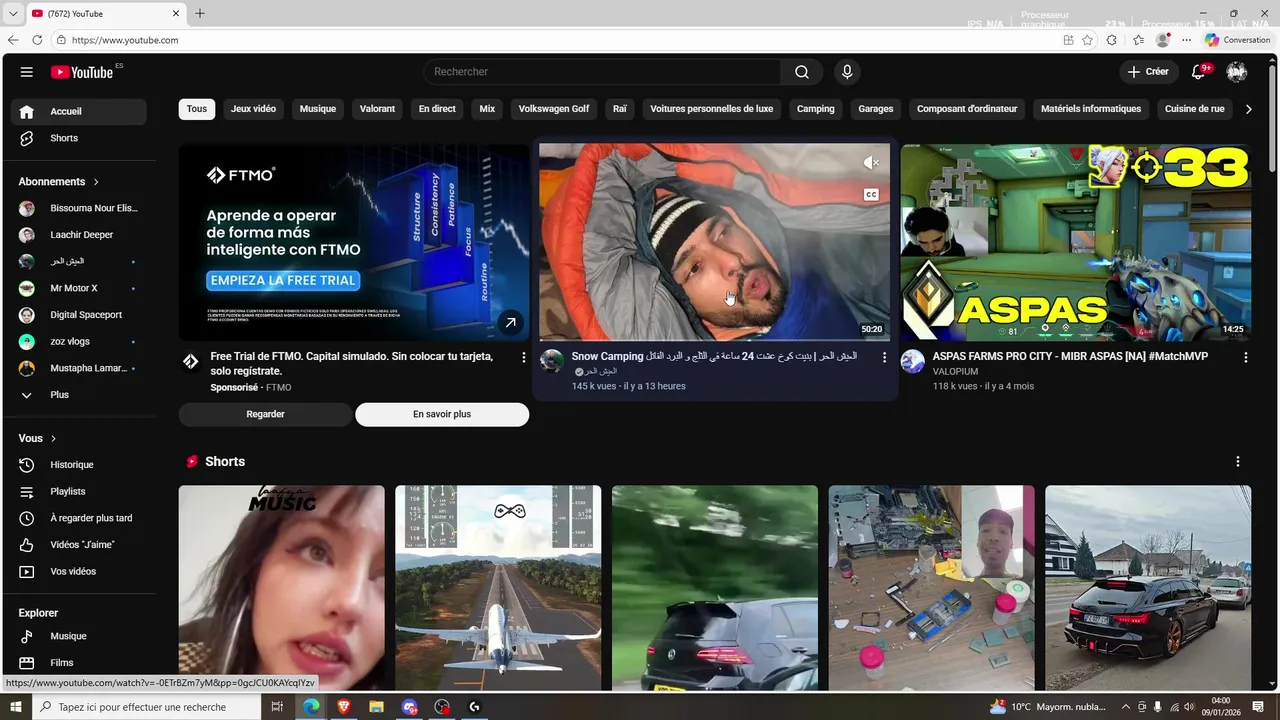Open Historique in sidebar
The image size is (1280, 720).
click(79, 465)
